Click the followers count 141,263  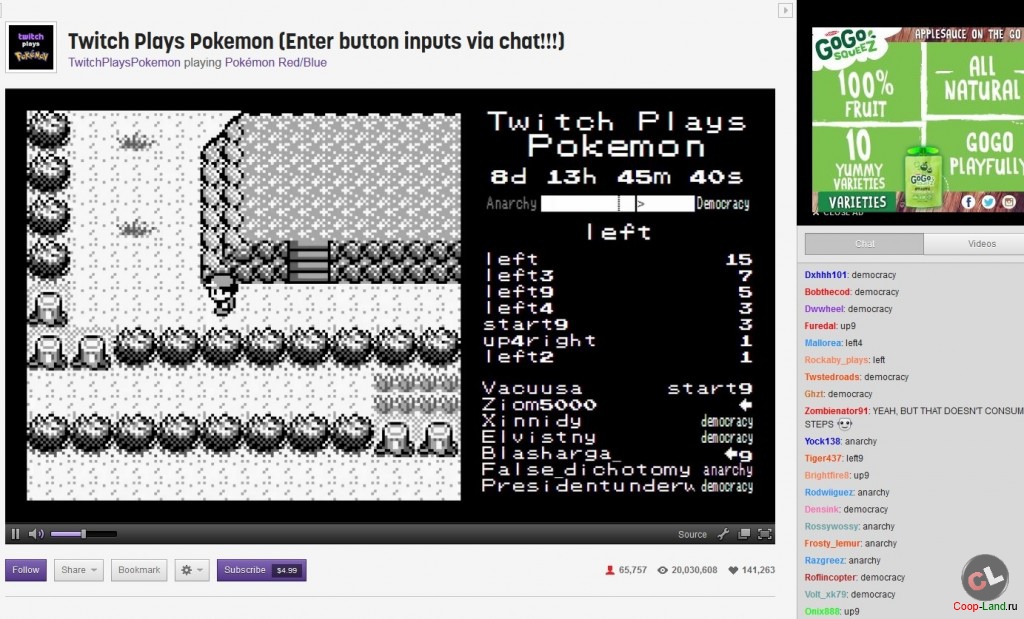point(752,570)
